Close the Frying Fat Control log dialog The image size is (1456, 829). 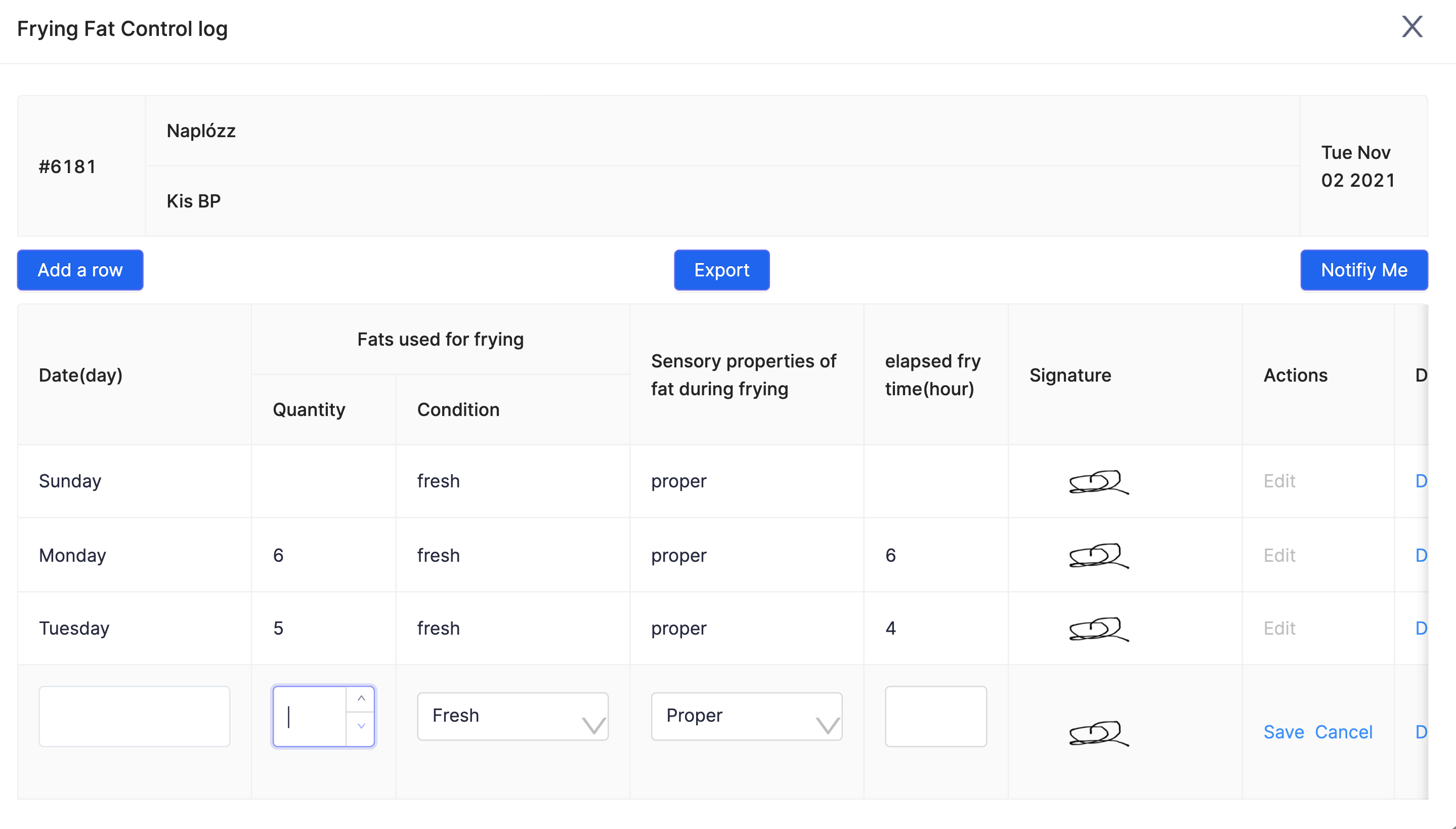click(x=1411, y=27)
